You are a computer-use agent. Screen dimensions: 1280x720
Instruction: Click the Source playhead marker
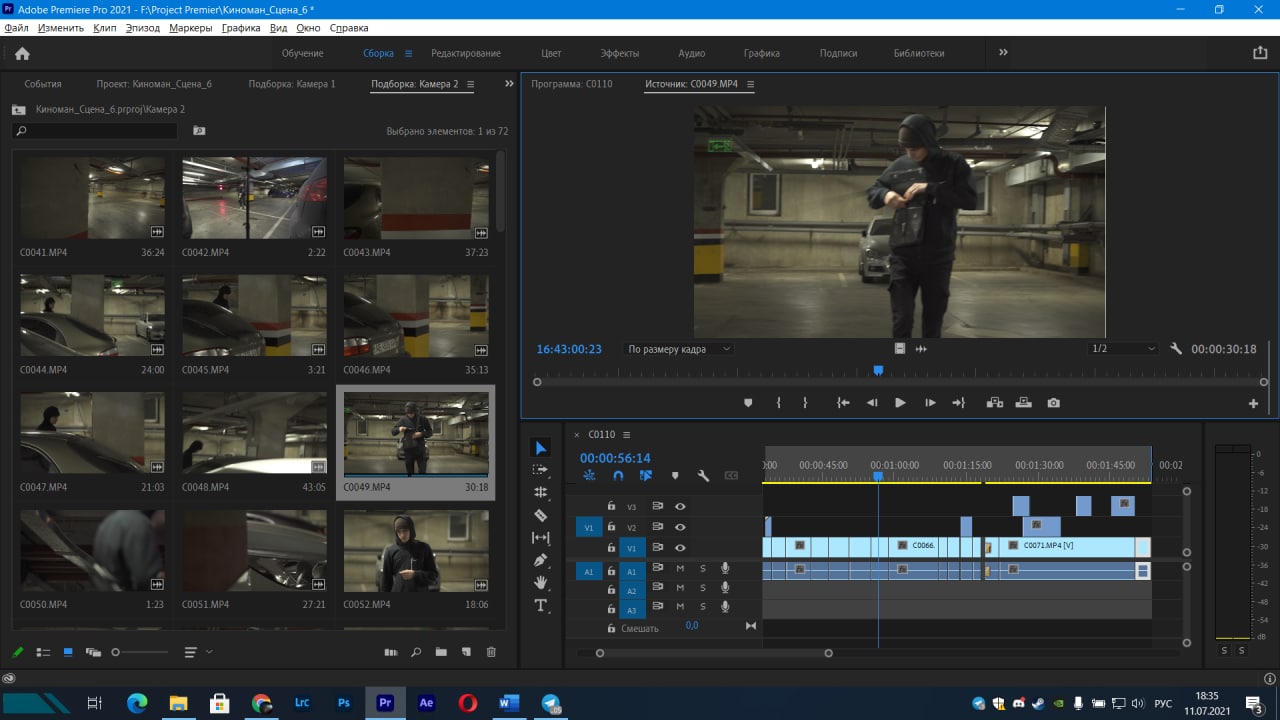(878, 370)
